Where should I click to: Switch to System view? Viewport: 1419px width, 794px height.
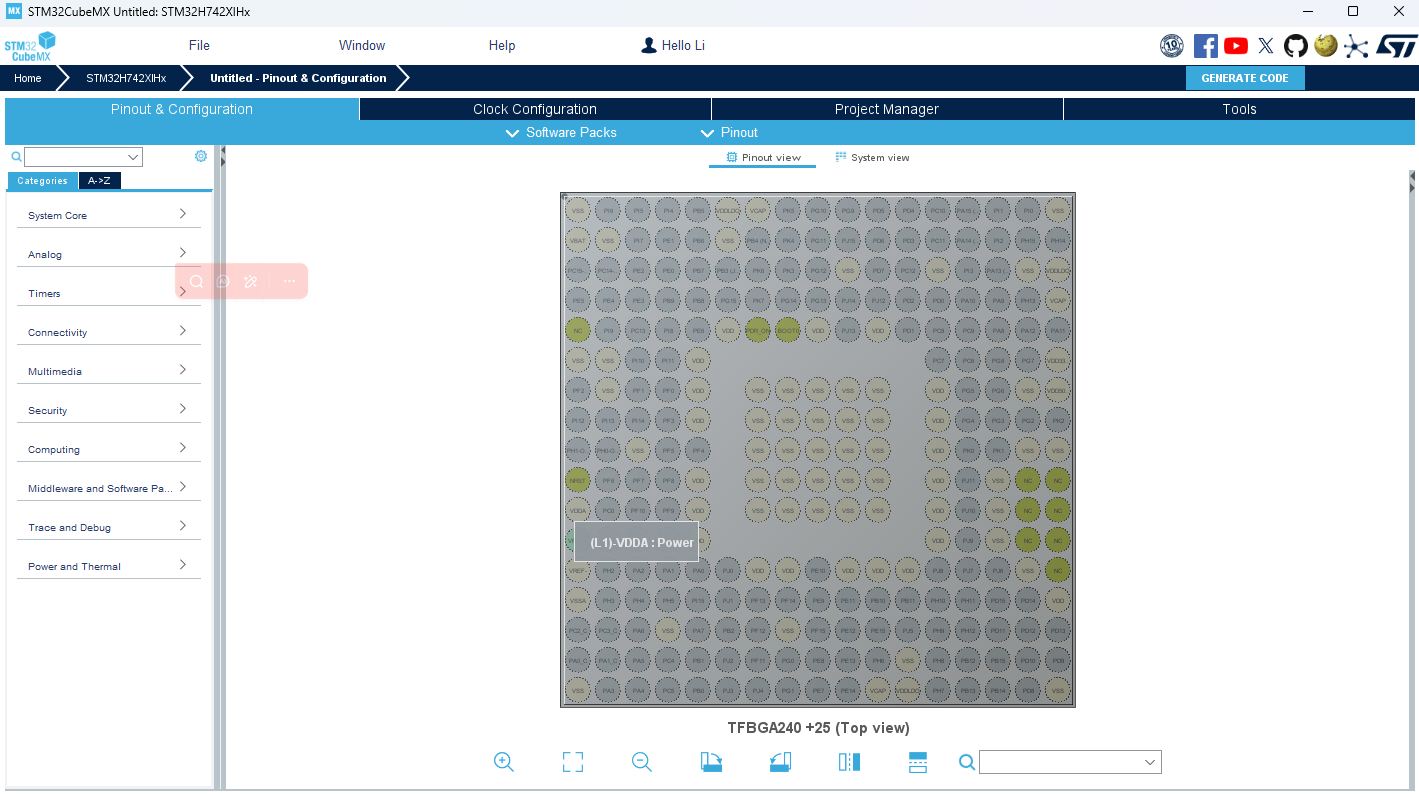point(872,158)
